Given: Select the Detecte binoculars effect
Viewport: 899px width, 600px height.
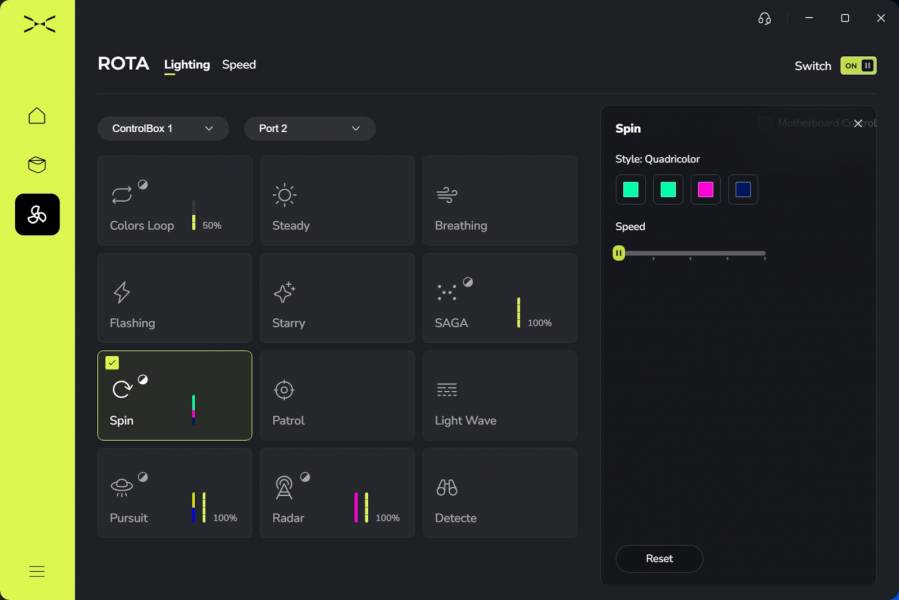Looking at the screenshot, I should click(499, 493).
